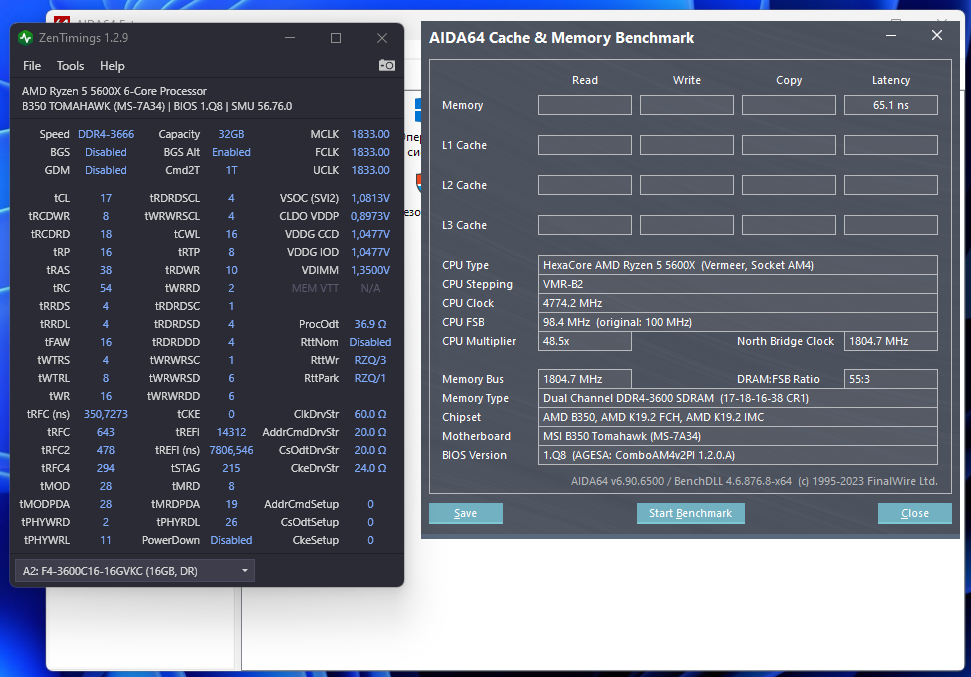
Task: Click the VDIMM value 1,3500V
Action: point(370,270)
